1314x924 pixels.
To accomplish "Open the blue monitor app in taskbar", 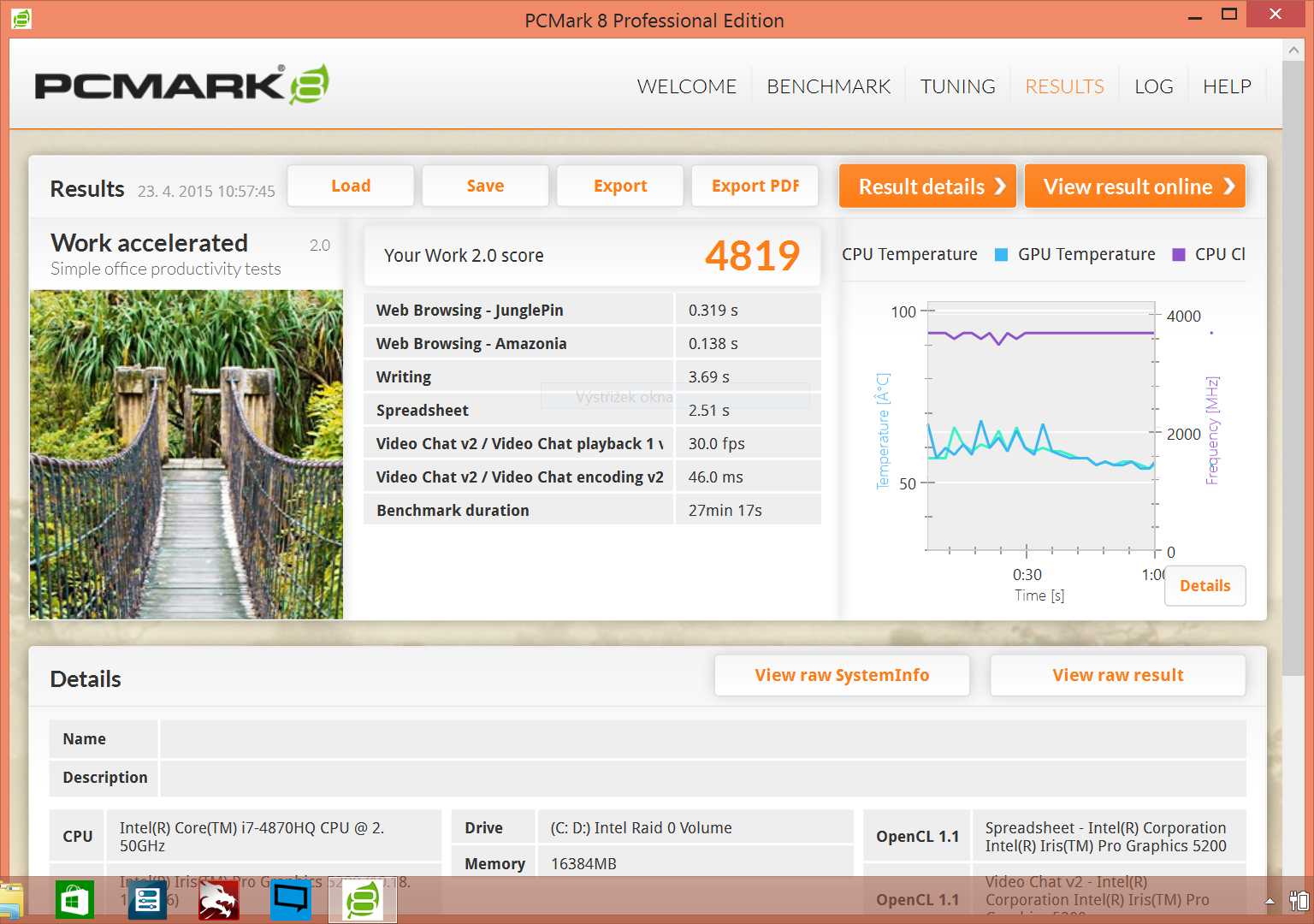I will coord(291,900).
